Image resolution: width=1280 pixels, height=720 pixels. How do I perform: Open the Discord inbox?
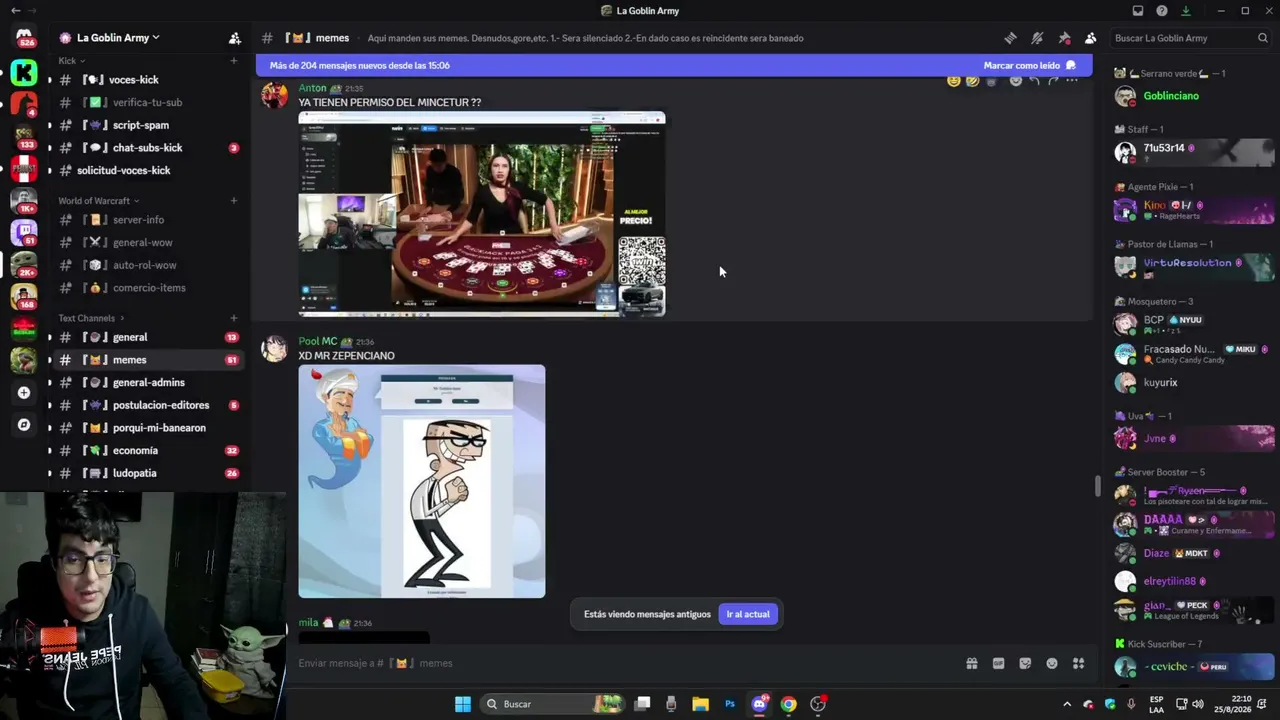tap(1138, 11)
